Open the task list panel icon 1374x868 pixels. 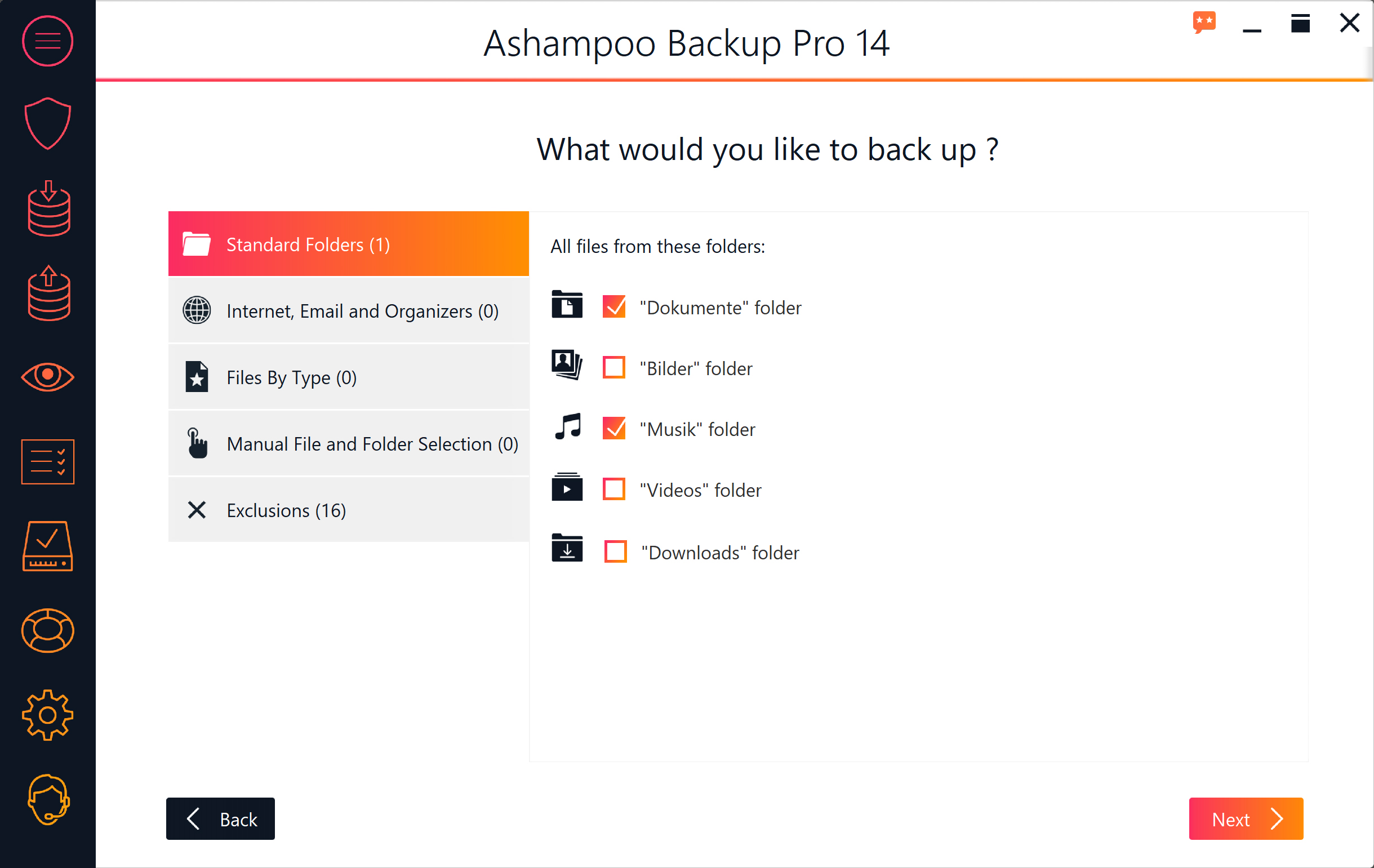pos(46,461)
